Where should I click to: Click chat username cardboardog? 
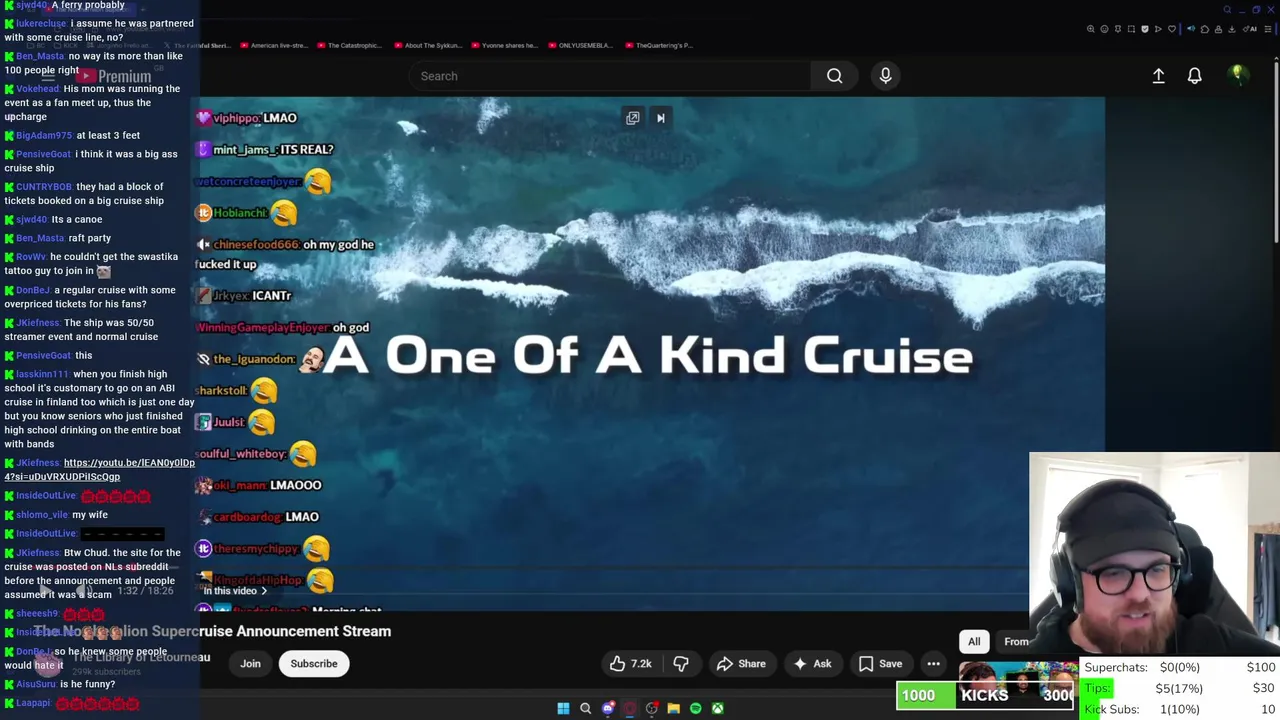pos(247,517)
